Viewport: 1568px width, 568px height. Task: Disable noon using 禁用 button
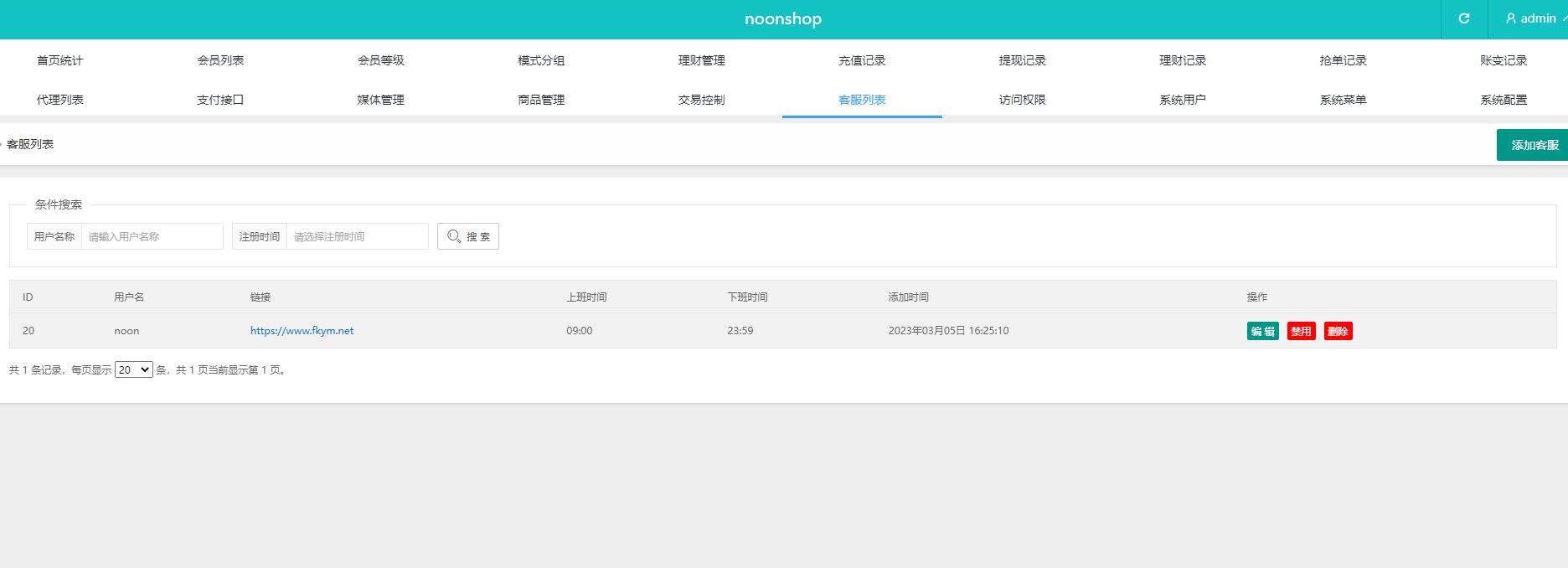coord(1301,331)
